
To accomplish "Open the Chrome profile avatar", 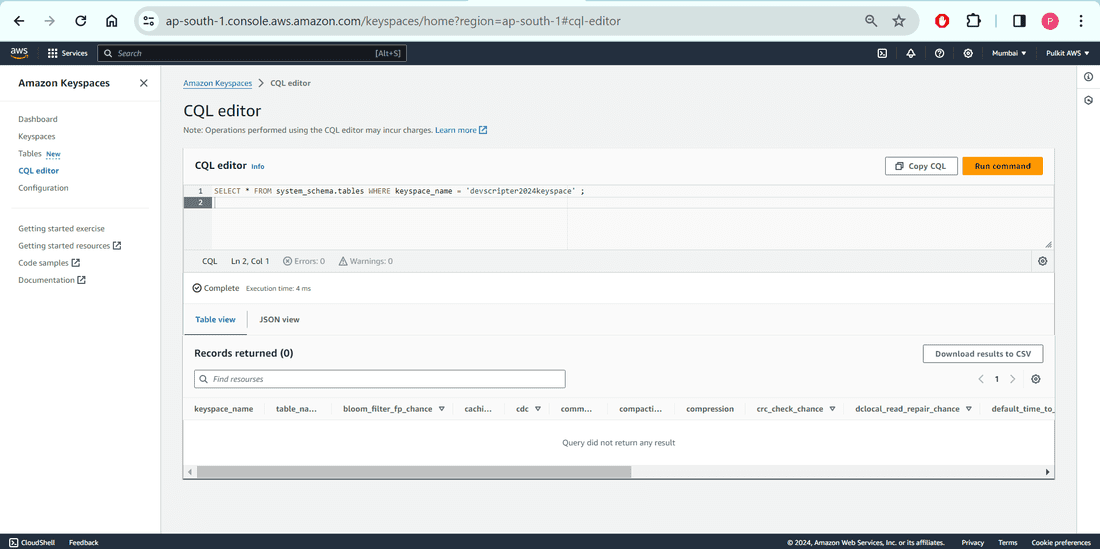I will 1050,21.
